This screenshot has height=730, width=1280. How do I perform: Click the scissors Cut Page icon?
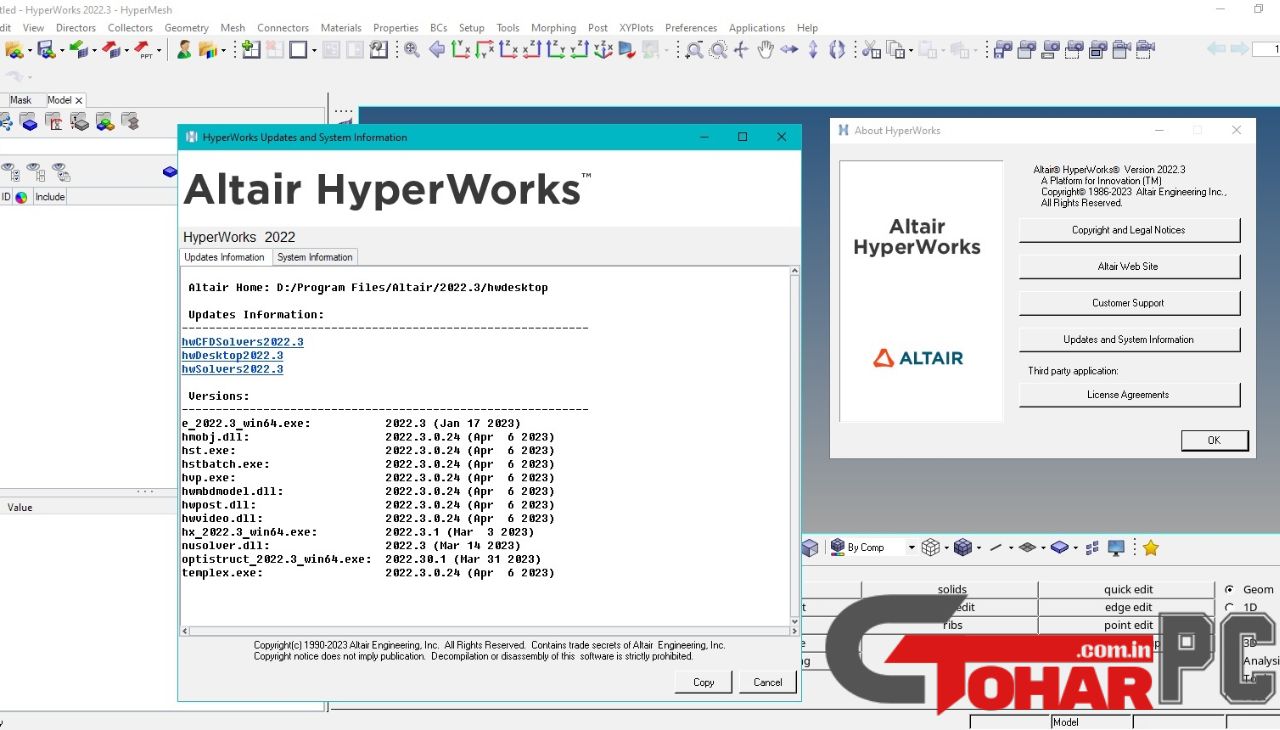click(871, 50)
